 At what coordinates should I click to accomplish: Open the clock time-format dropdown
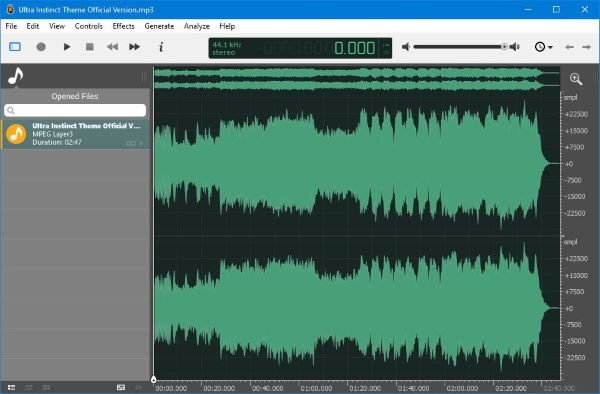pyautogui.click(x=543, y=47)
